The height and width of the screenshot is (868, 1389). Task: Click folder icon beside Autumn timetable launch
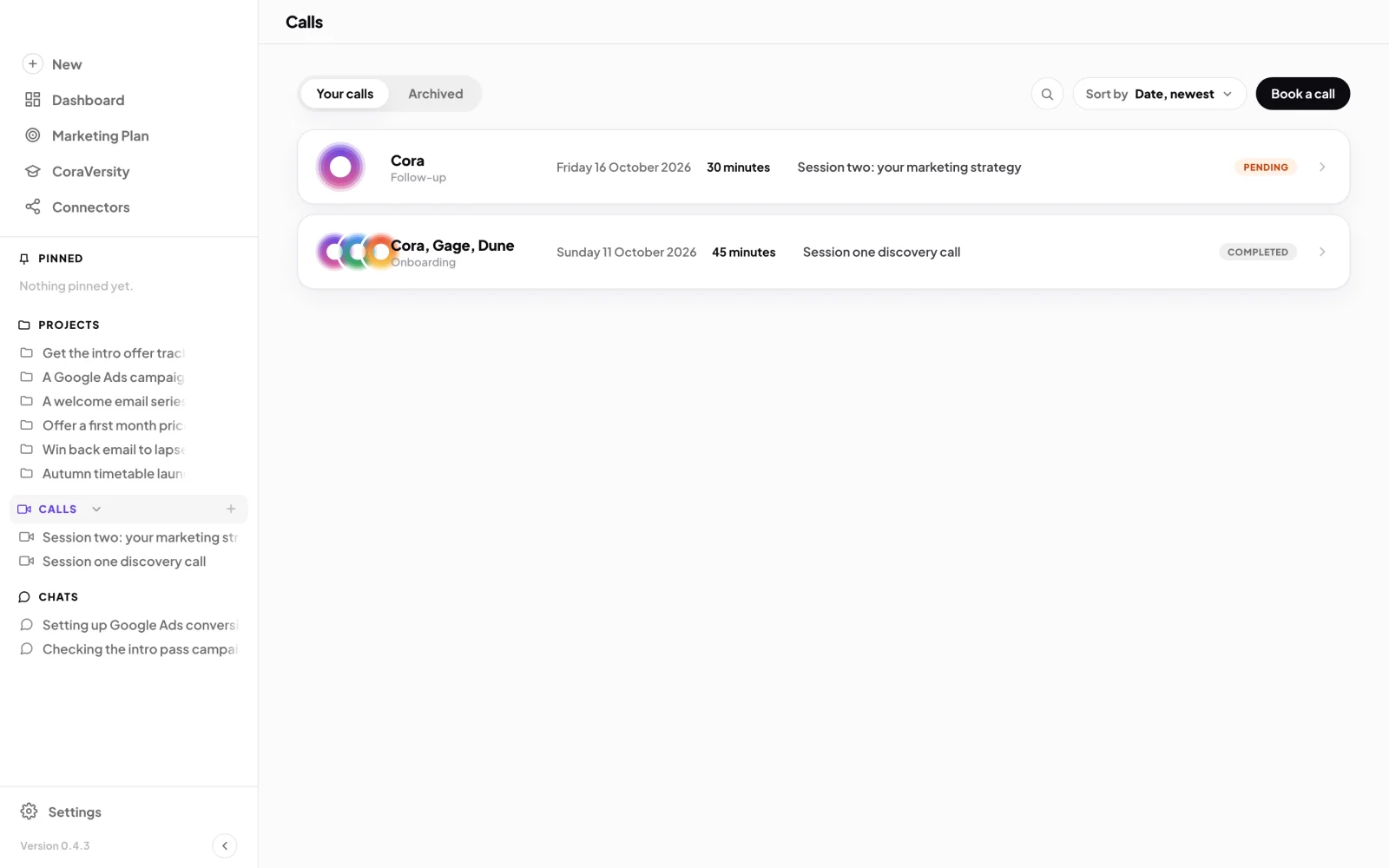pyautogui.click(x=27, y=474)
